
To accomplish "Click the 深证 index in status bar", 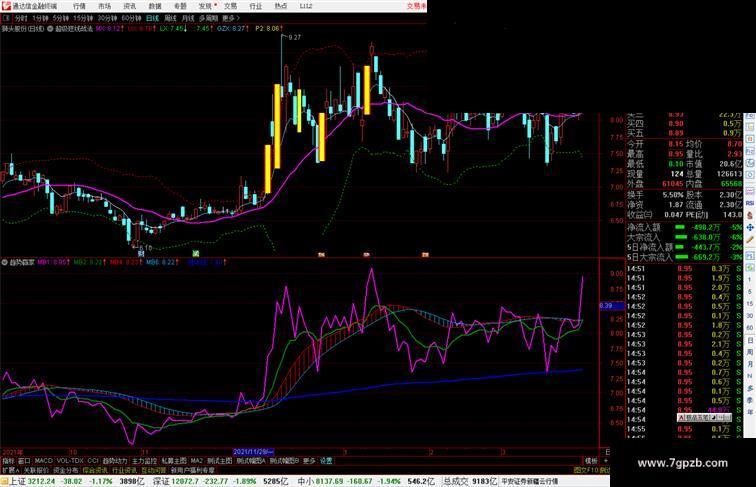I will [x=161, y=481].
